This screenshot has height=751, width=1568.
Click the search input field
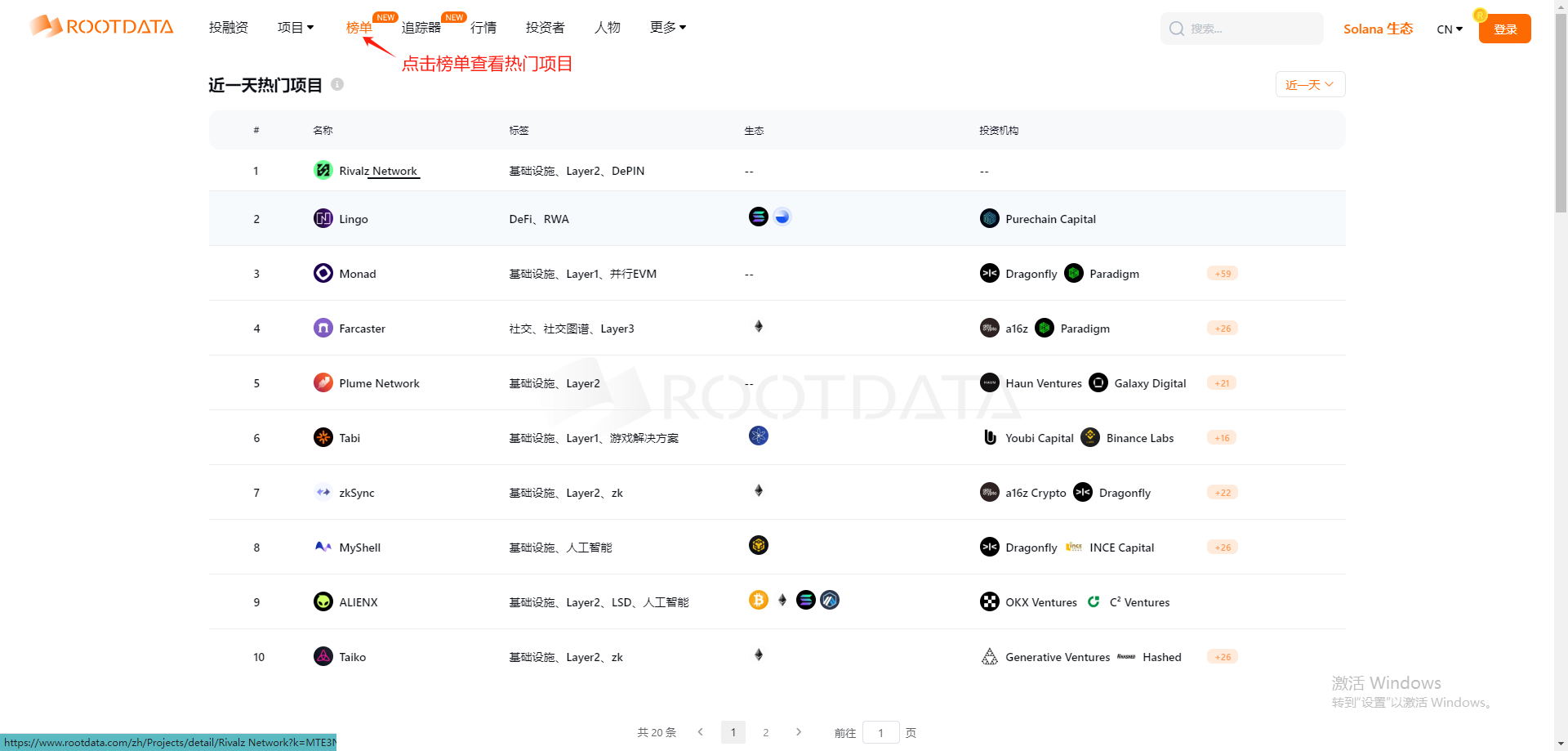[x=1241, y=29]
